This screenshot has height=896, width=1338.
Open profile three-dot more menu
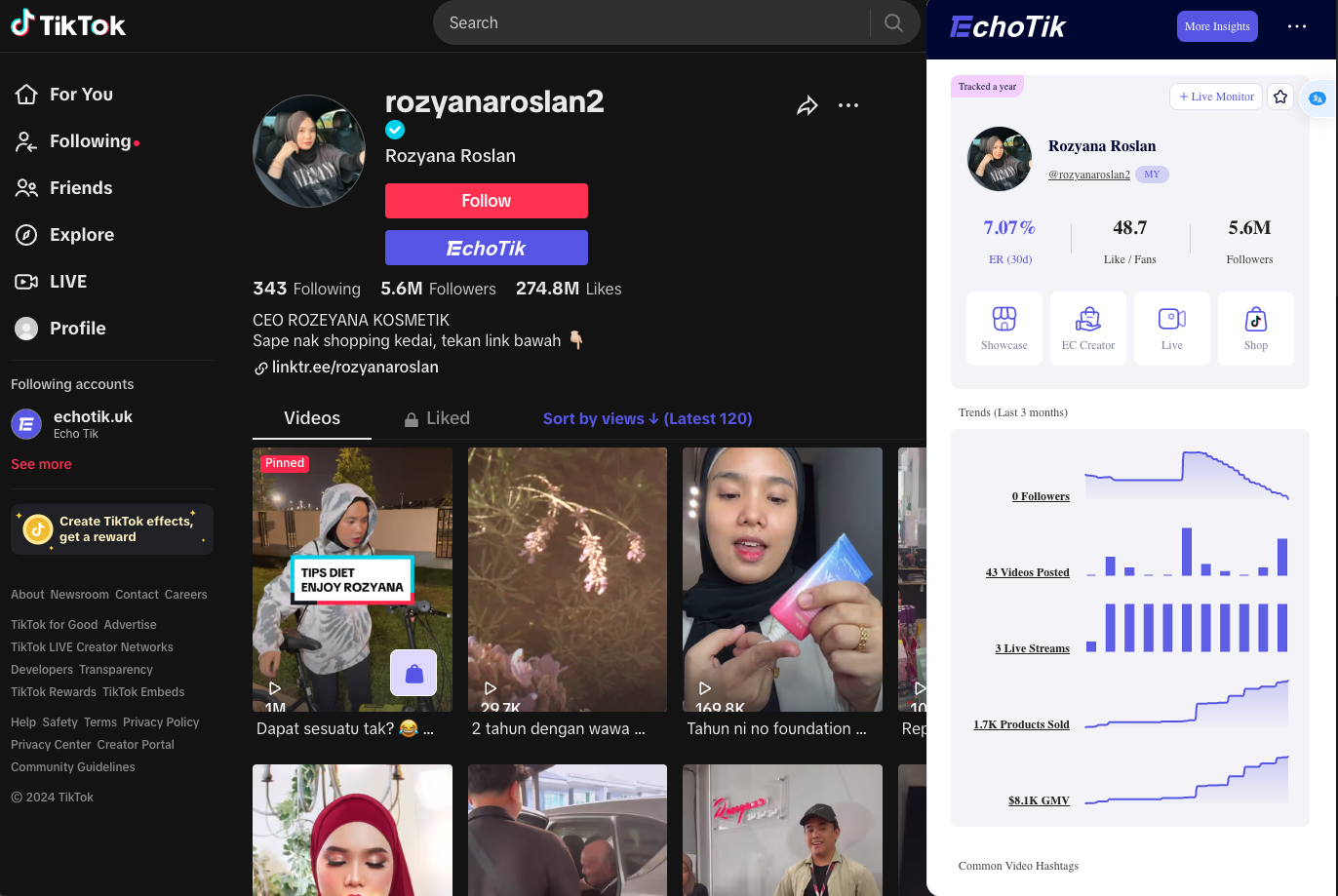click(x=848, y=105)
